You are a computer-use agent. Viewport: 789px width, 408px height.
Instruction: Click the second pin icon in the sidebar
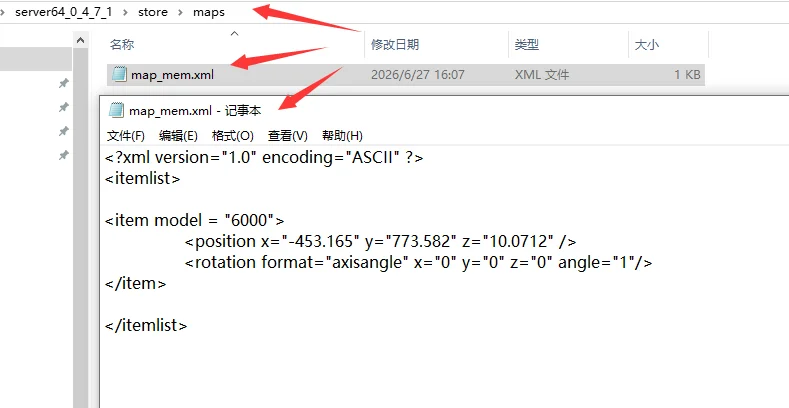tap(63, 107)
